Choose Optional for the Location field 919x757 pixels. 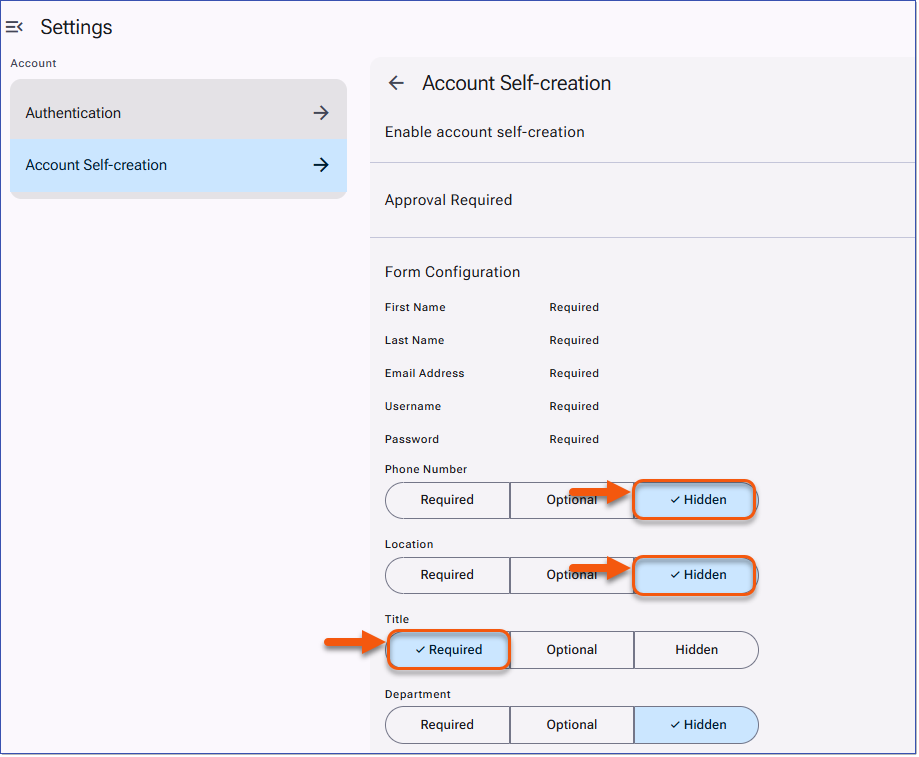coord(571,575)
